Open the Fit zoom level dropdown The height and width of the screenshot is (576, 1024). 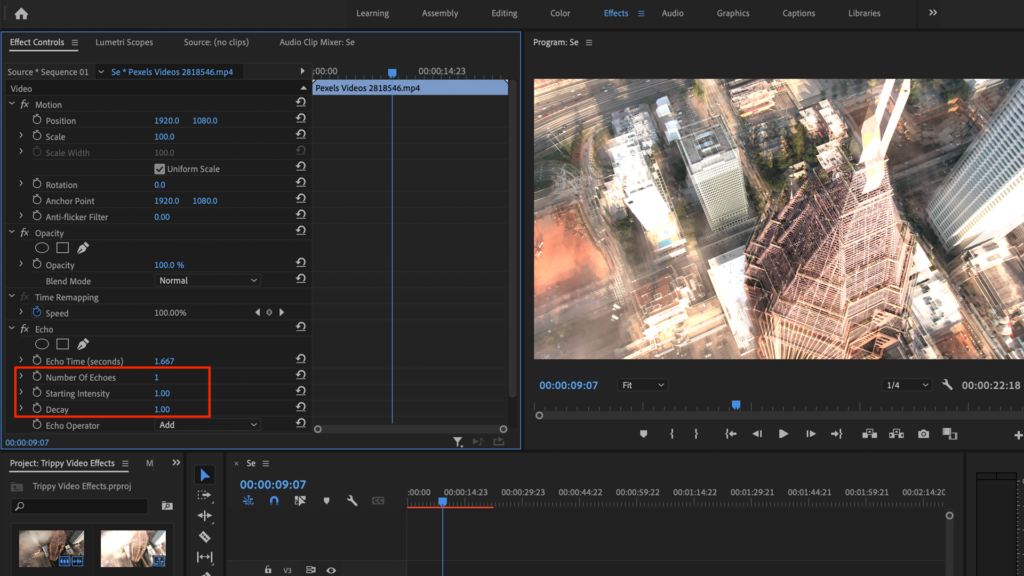pos(641,385)
